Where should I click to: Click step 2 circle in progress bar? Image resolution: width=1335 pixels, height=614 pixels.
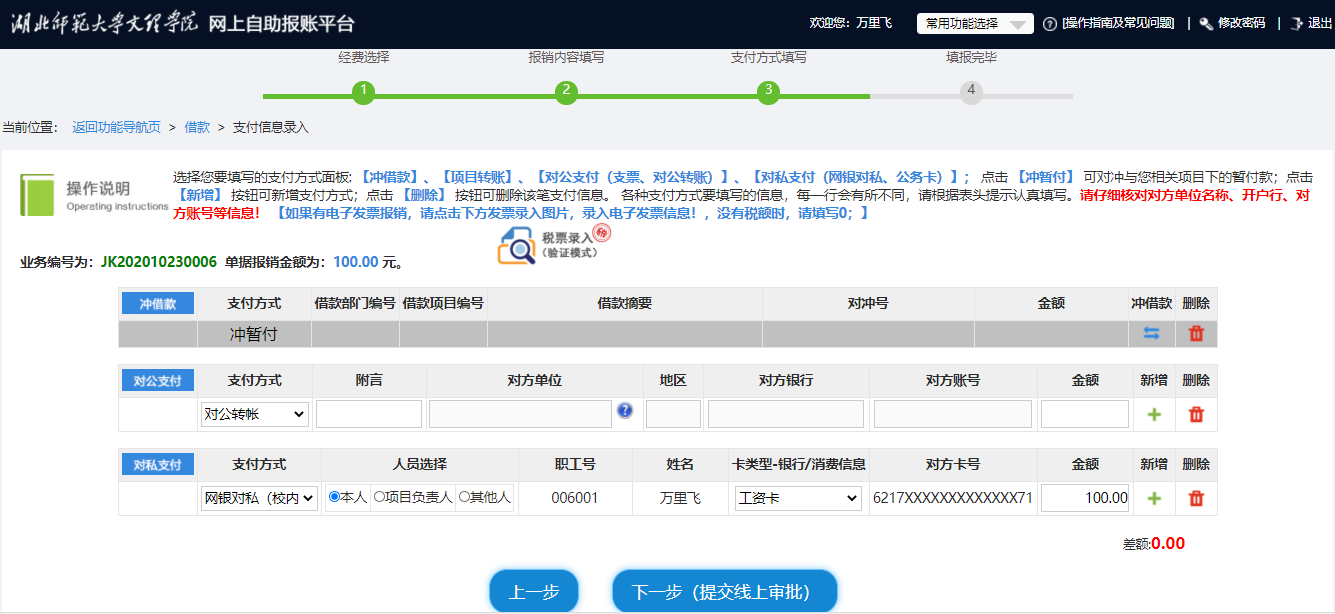pyautogui.click(x=566, y=92)
